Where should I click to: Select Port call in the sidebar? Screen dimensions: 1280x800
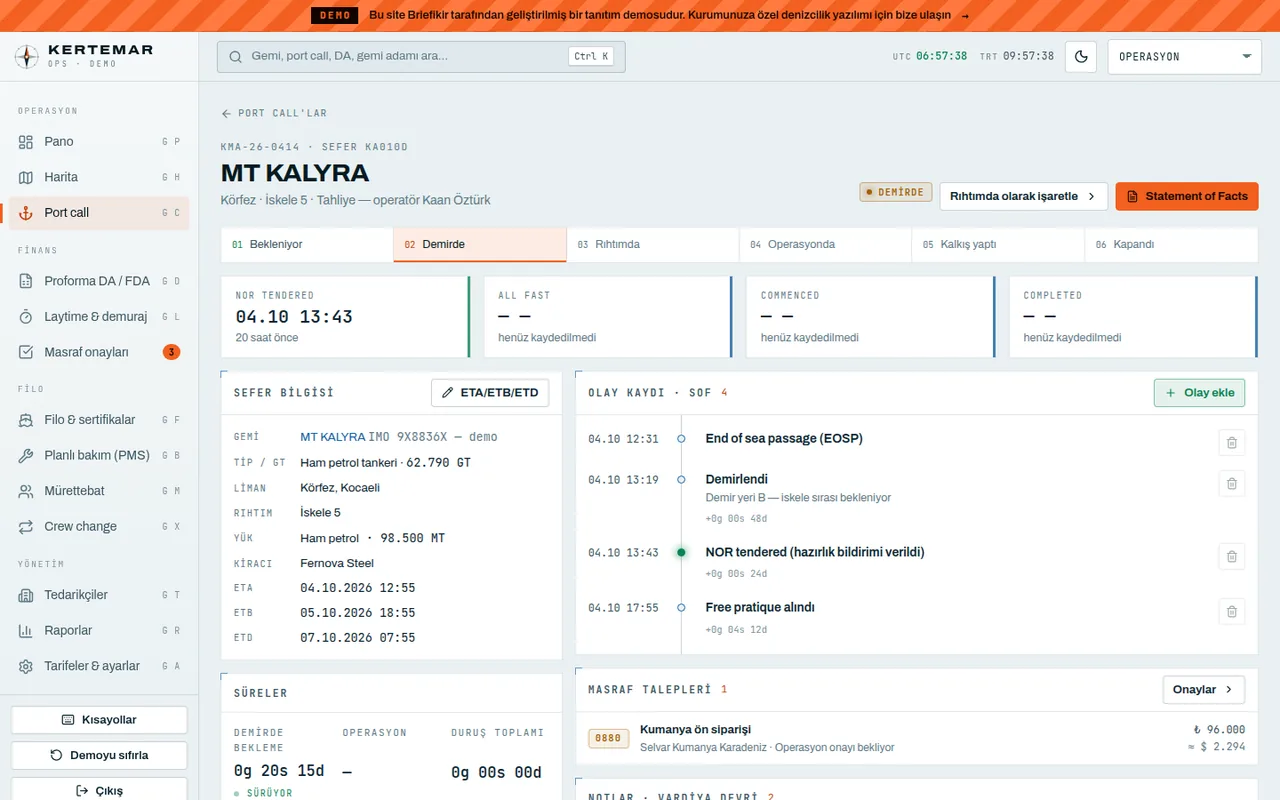pos(99,213)
